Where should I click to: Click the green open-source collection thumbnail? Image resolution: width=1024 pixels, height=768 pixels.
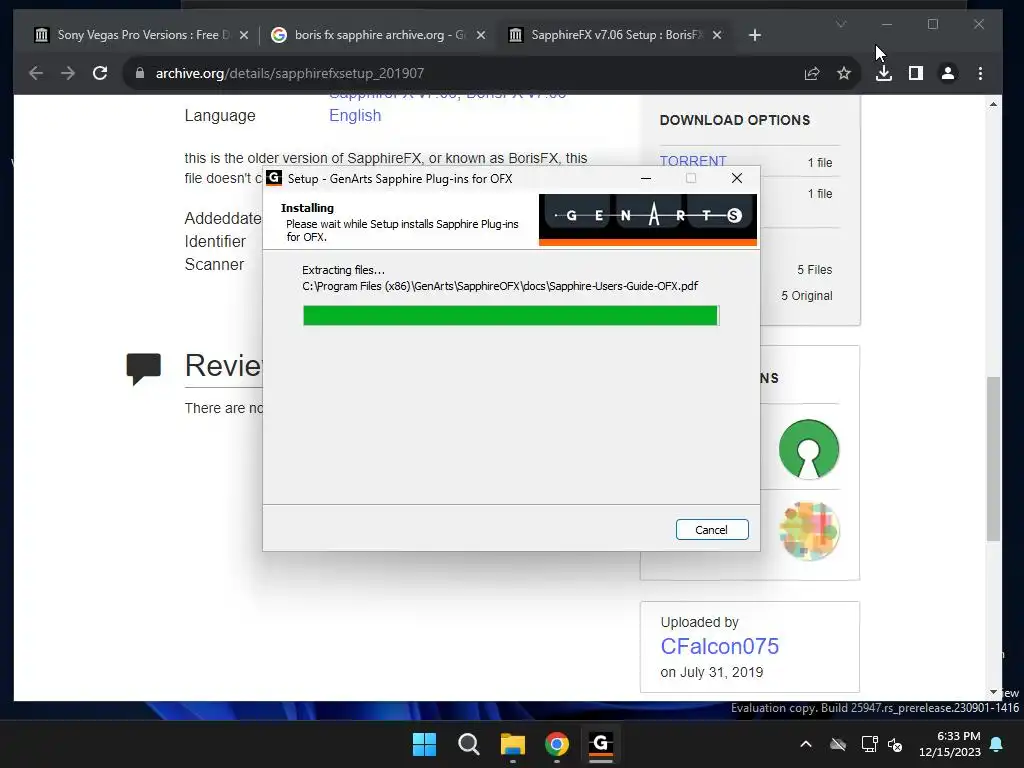(809, 449)
